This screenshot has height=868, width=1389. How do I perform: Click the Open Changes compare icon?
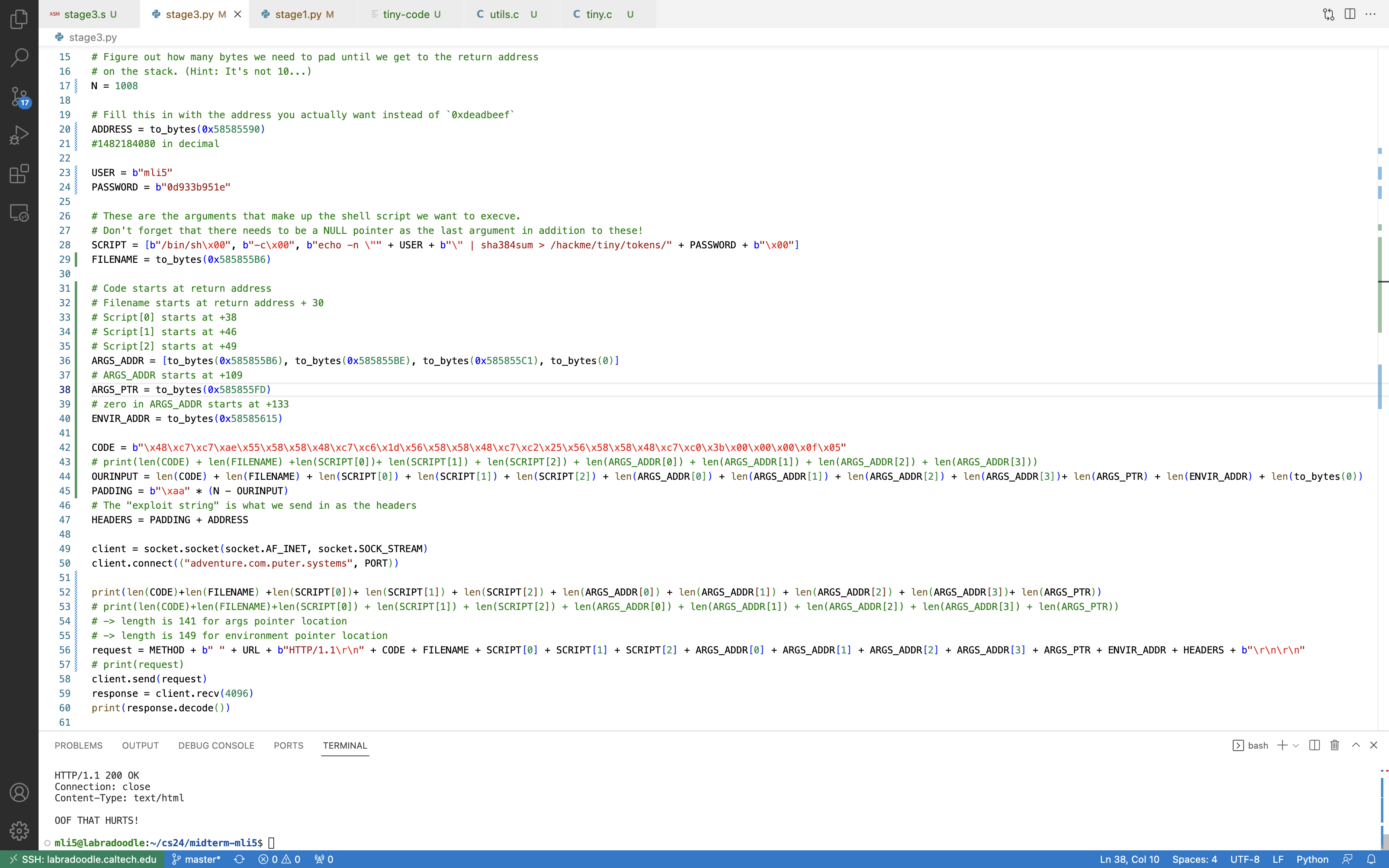[x=1328, y=14]
